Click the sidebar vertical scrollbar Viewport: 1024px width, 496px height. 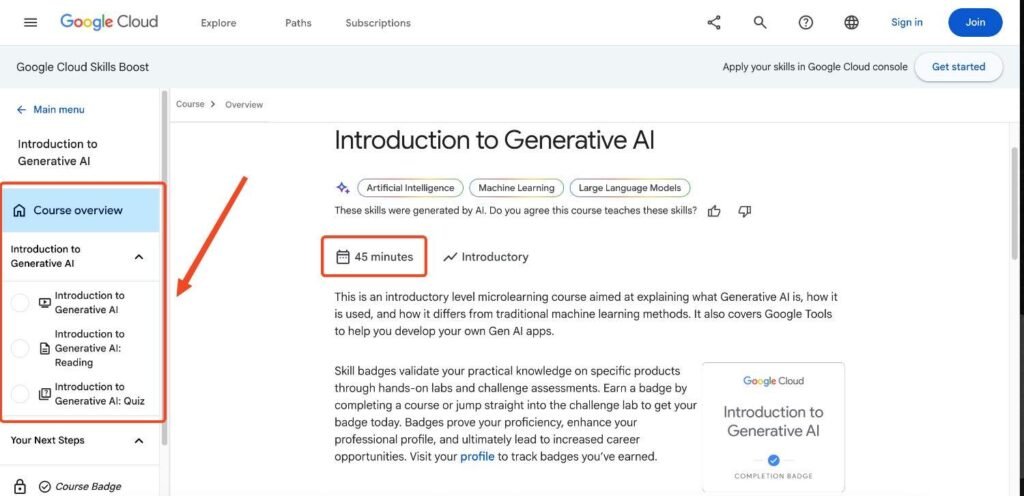[164, 268]
